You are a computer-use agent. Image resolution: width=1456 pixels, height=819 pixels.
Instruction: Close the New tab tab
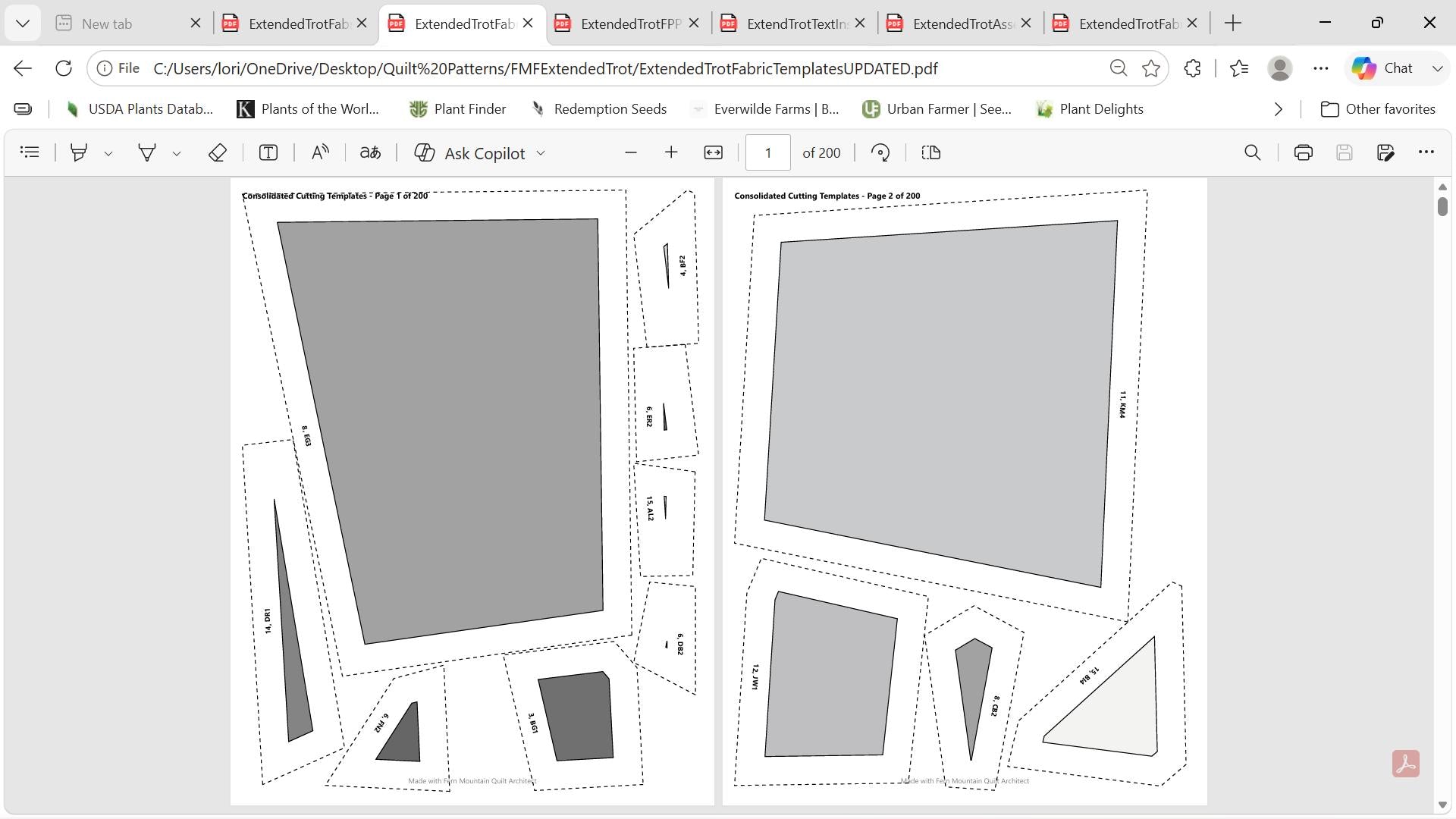196,24
